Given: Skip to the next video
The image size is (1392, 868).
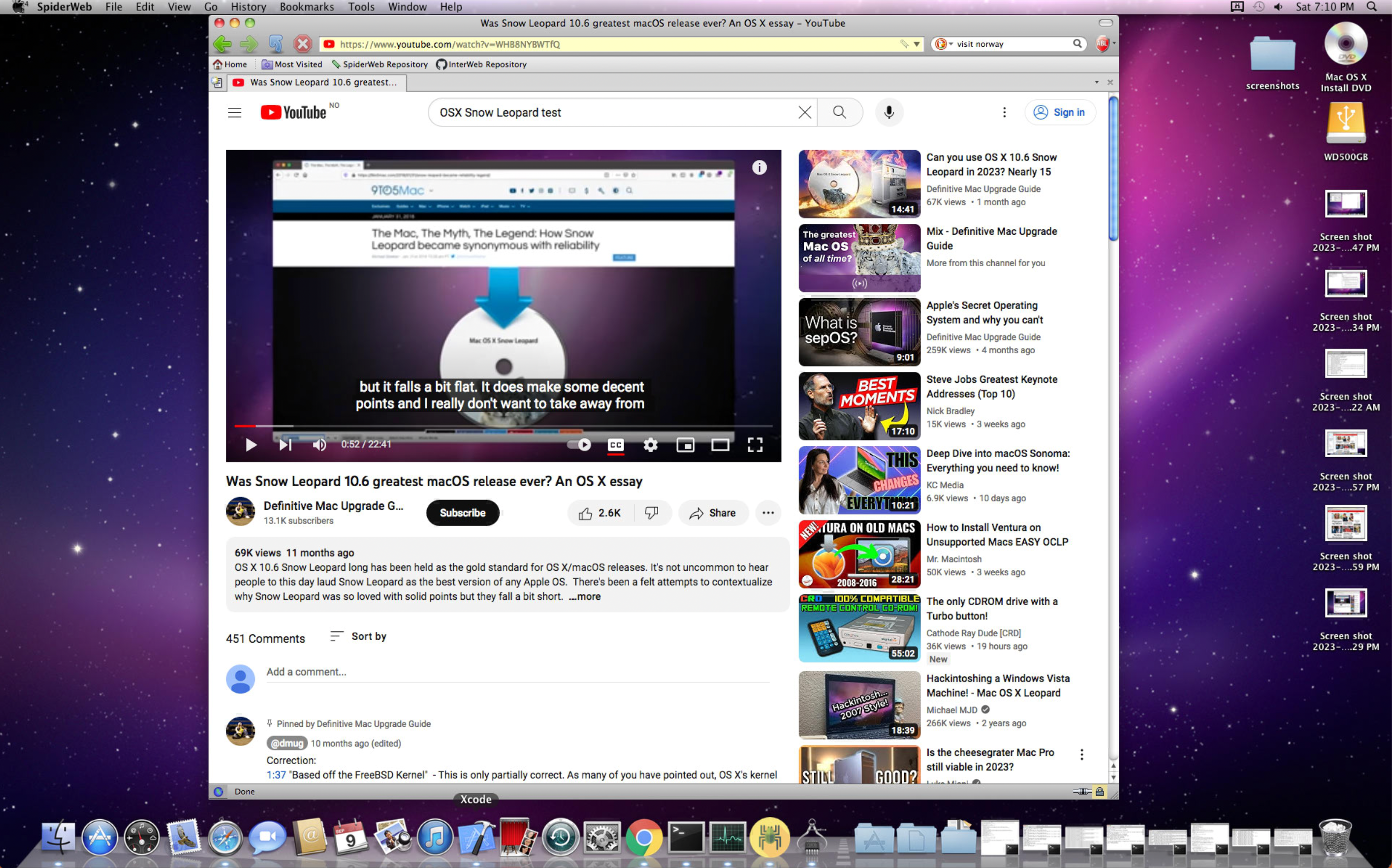Looking at the screenshot, I should coord(285,444).
